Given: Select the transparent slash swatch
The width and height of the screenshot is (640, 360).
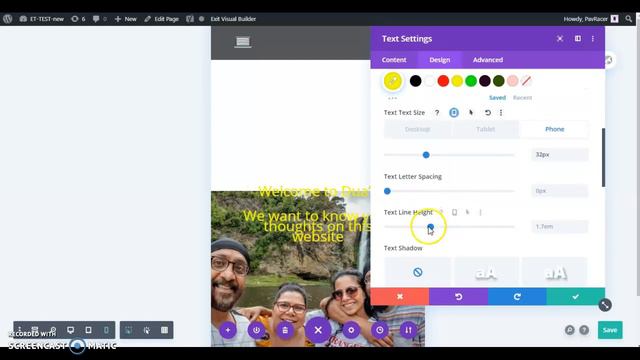Looking at the screenshot, I should pyautogui.click(x=527, y=81).
